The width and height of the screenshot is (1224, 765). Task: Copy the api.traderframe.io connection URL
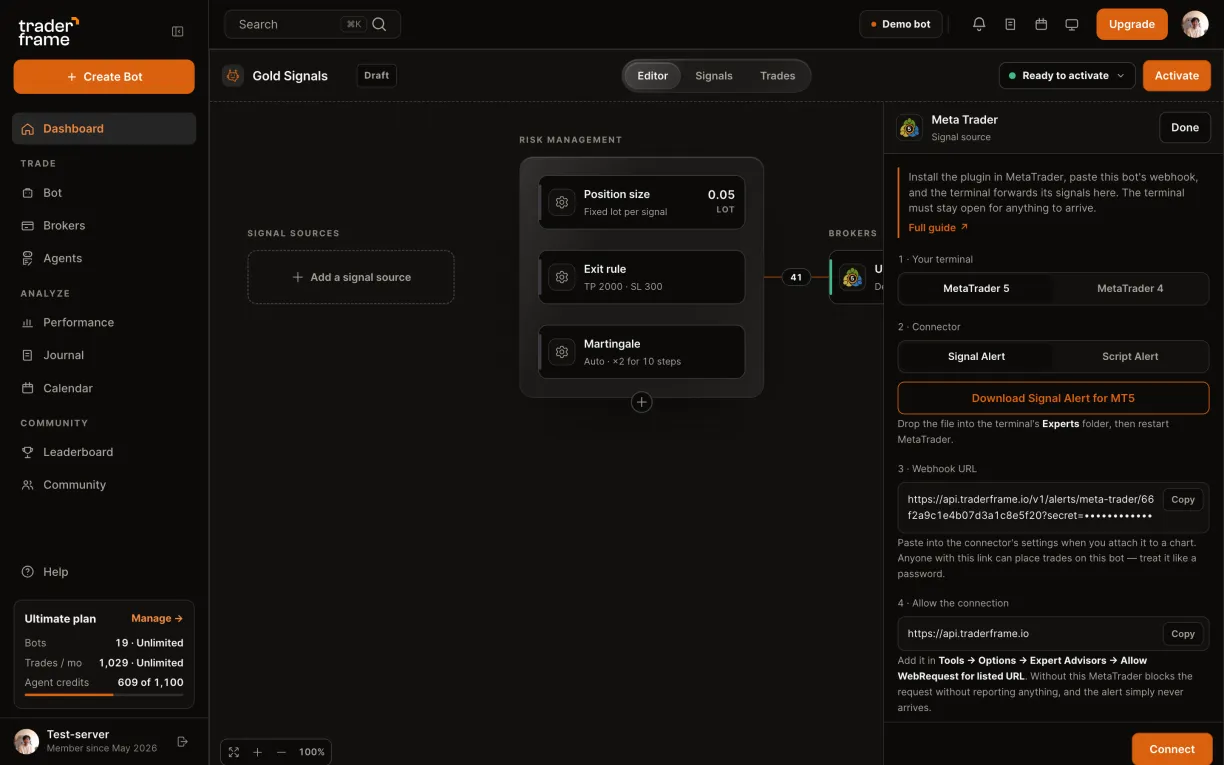tap(1183, 634)
